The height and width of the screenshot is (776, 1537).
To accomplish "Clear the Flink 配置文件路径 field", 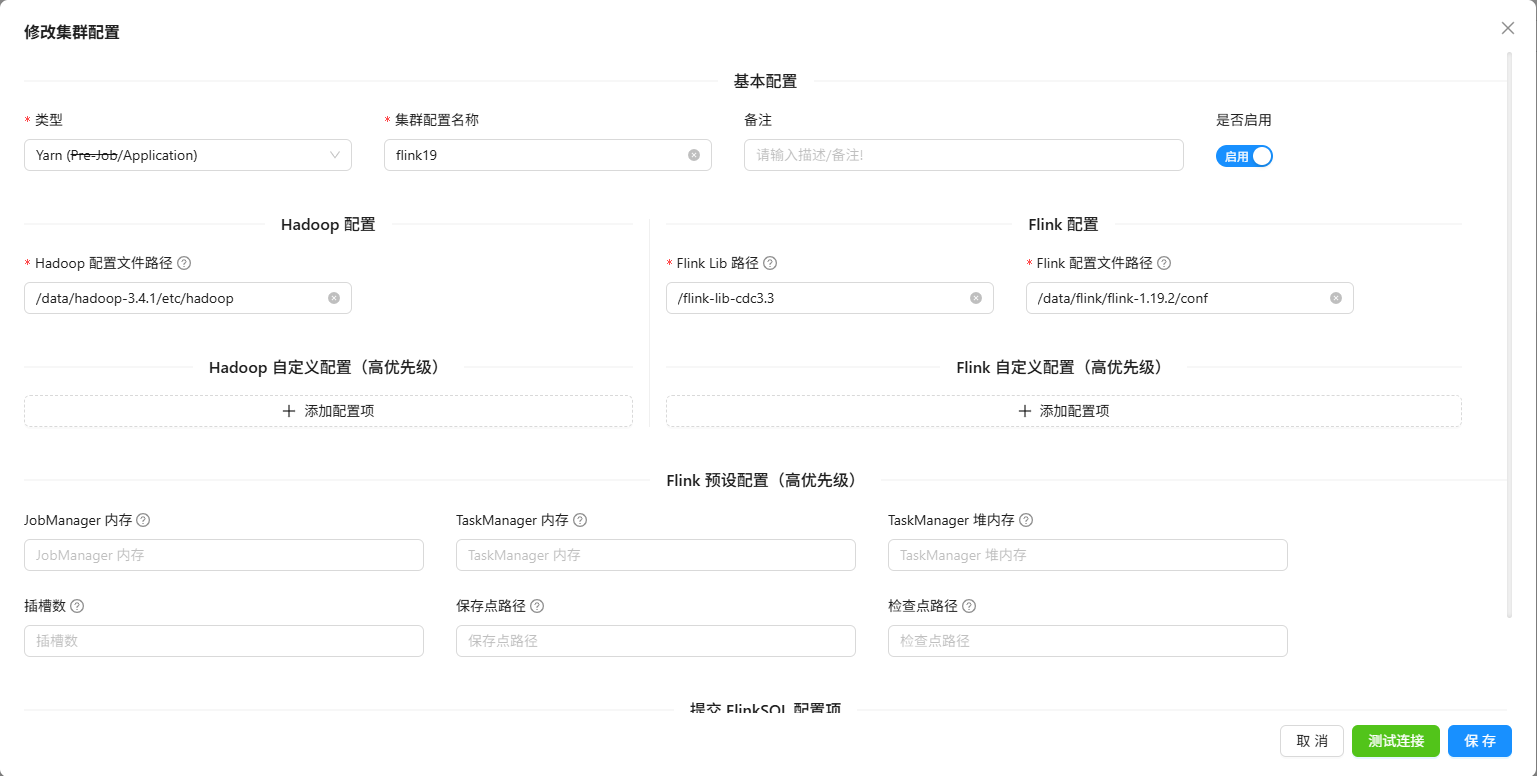I will pos(1336,298).
